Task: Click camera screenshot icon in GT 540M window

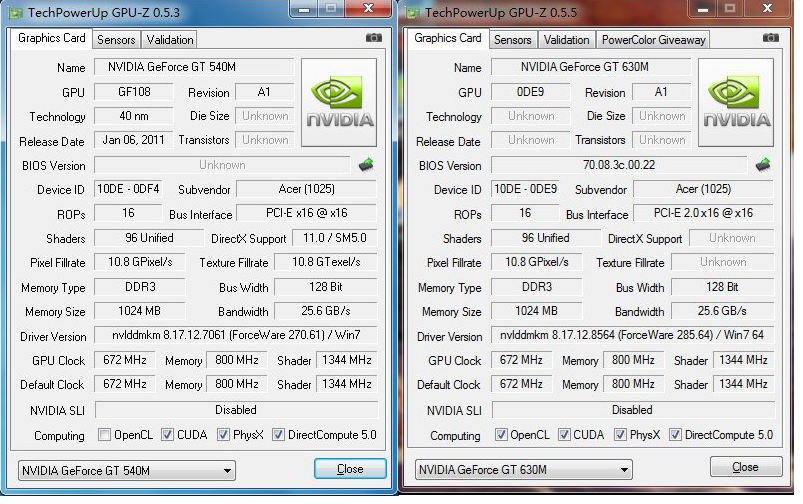Action: coord(374,38)
